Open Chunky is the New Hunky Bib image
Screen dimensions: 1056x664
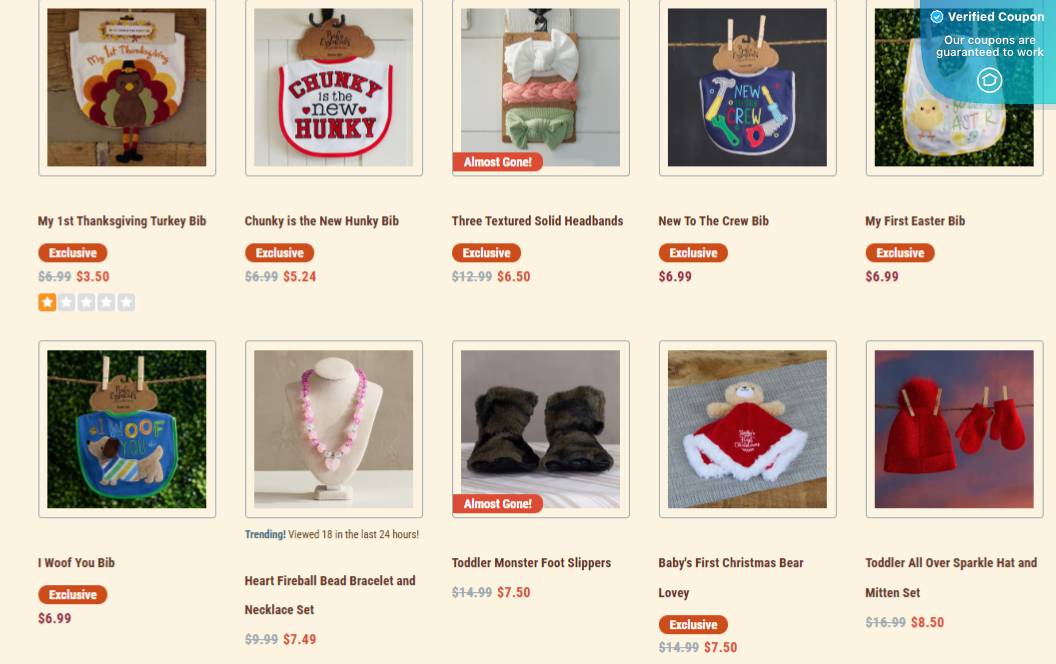click(x=334, y=87)
